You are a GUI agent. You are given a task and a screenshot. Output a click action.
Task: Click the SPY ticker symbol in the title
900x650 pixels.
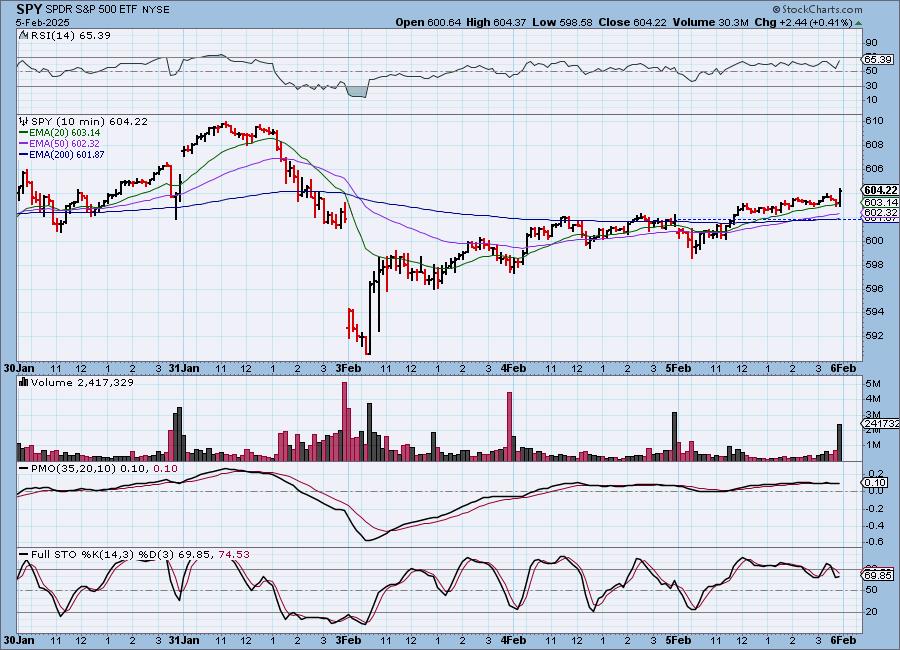pyautogui.click(x=29, y=9)
